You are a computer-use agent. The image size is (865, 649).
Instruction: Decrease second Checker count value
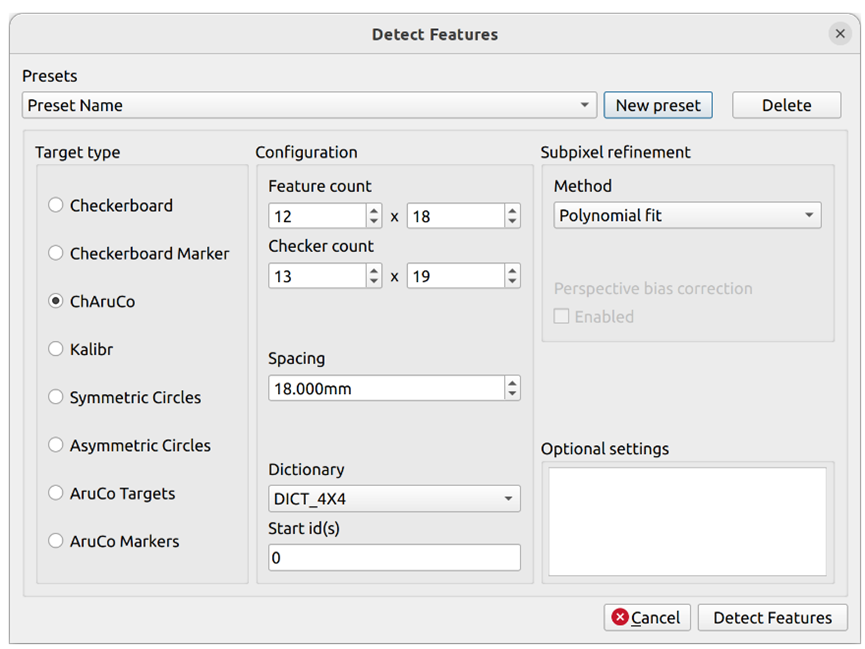(x=512, y=281)
